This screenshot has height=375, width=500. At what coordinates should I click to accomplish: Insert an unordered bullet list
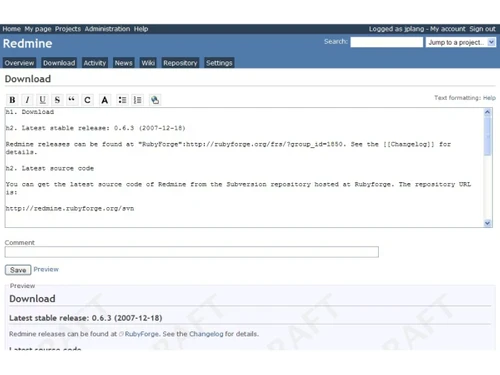[x=122, y=100]
